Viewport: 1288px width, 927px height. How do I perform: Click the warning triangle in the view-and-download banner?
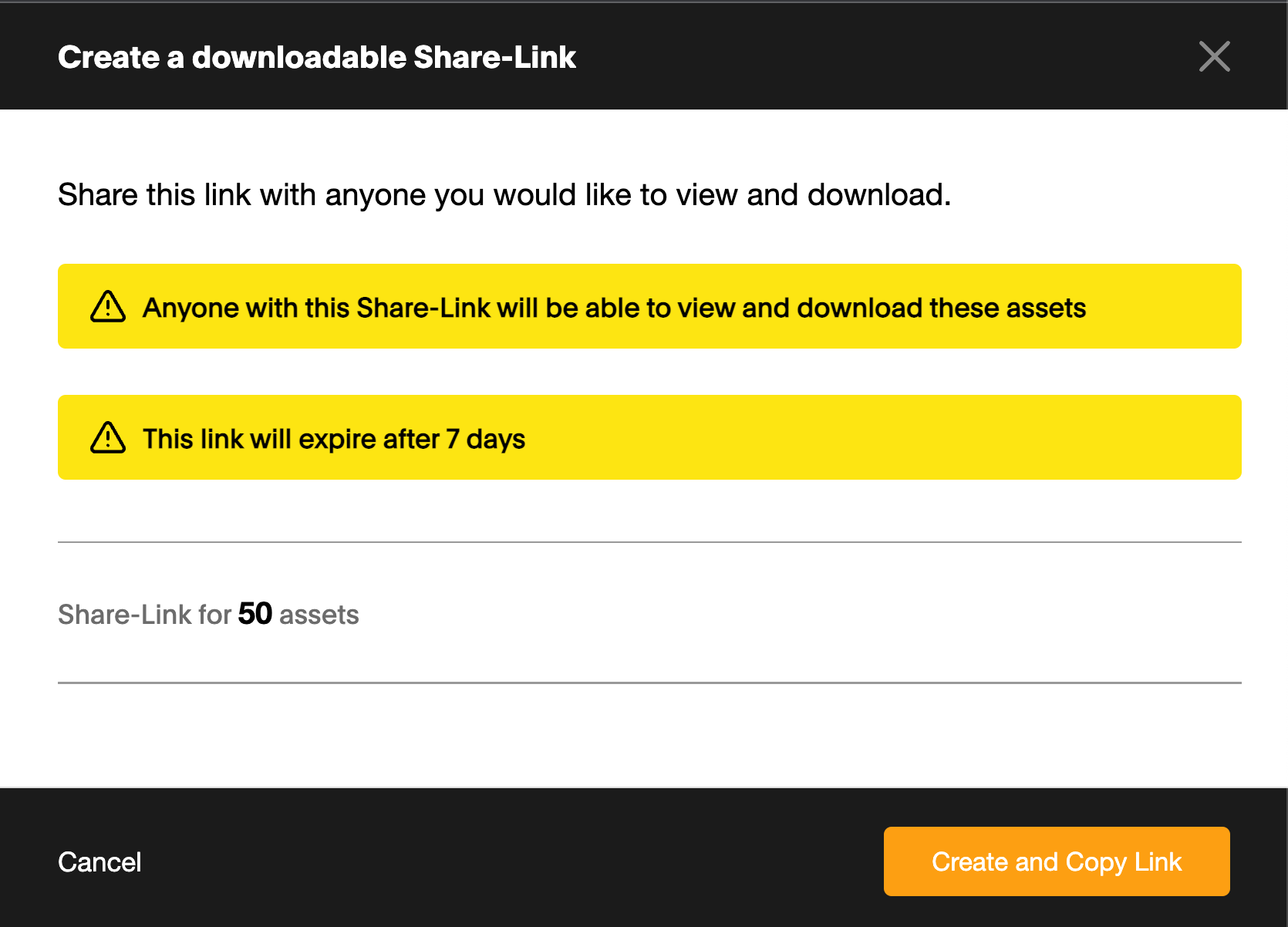(x=108, y=306)
